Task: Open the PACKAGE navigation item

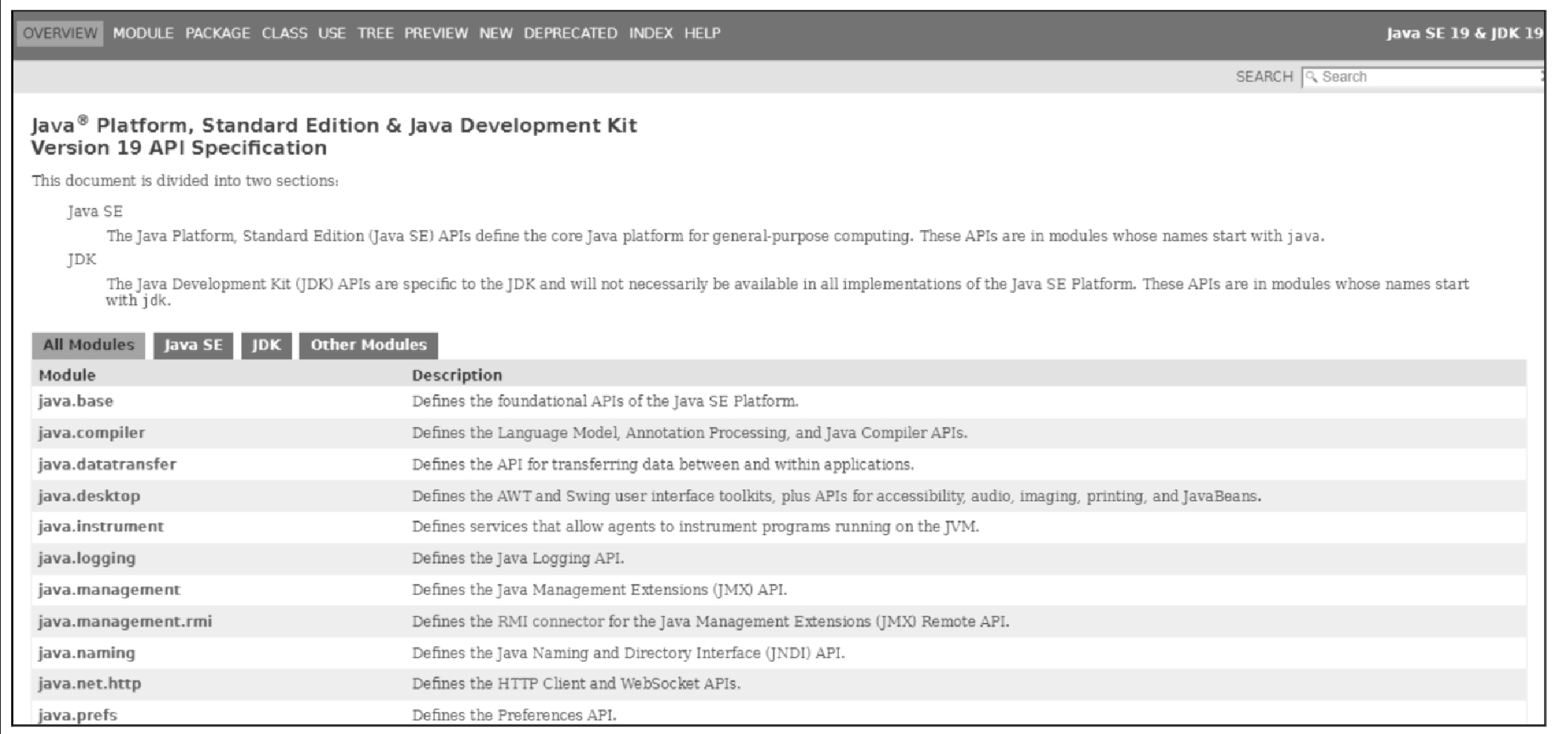Action: tap(218, 33)
